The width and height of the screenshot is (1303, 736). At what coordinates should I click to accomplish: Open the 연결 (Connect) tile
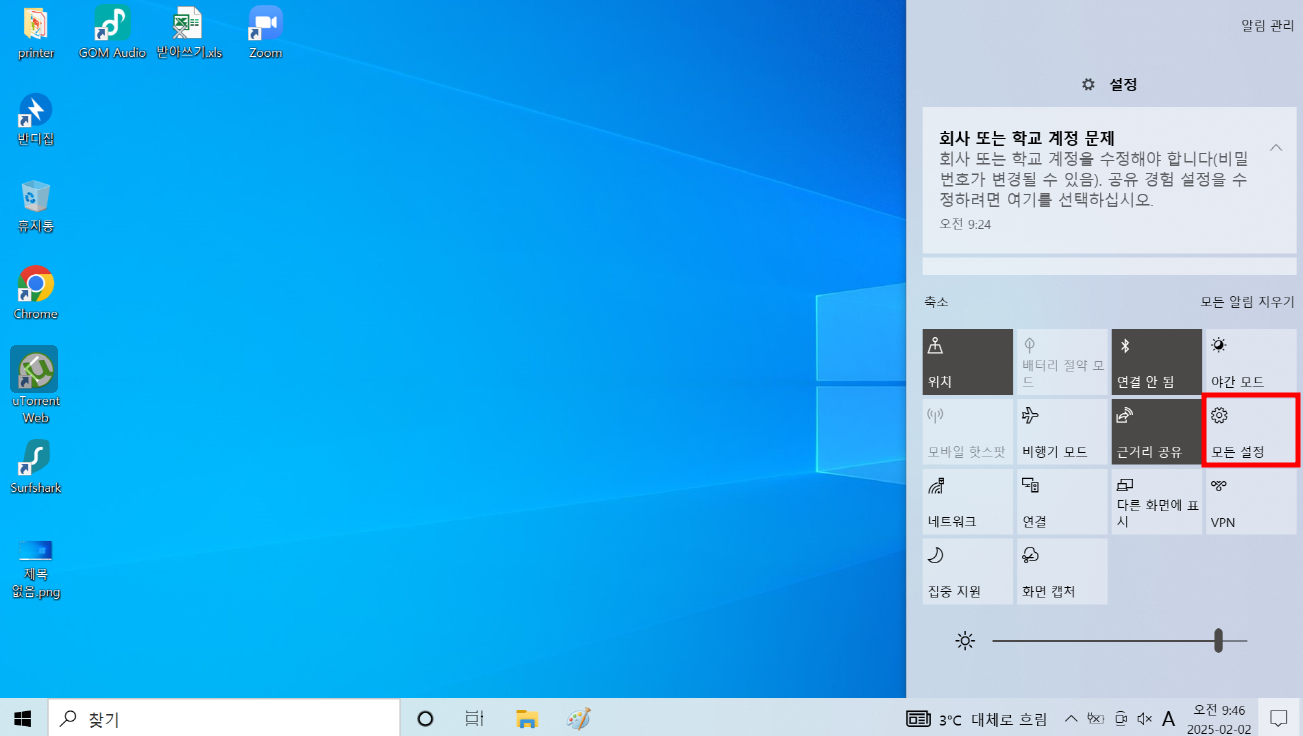click(x=1061, y=501)
